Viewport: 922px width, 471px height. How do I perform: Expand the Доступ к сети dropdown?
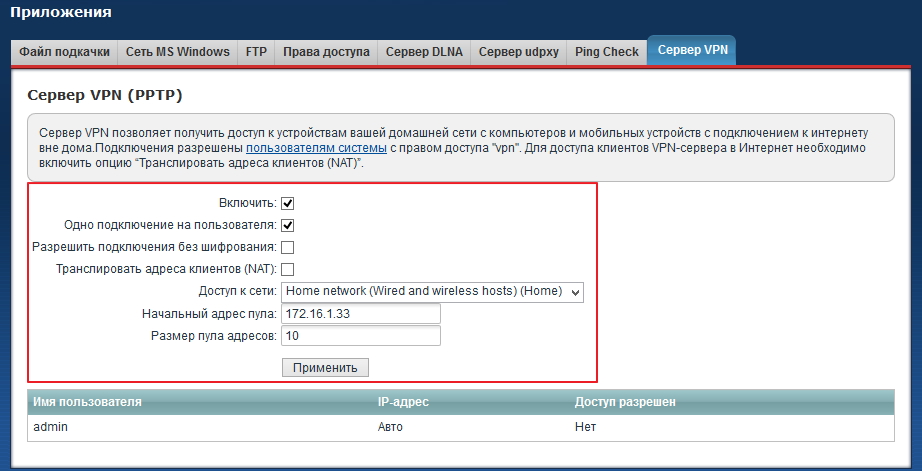point(432,292)
